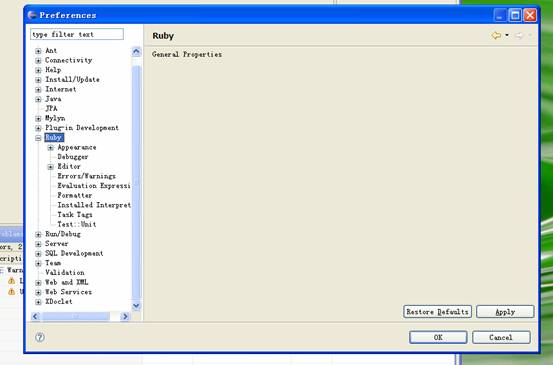553x365 pixels.
Task: Expand the Server tree node
Action: tap(38, 244)
